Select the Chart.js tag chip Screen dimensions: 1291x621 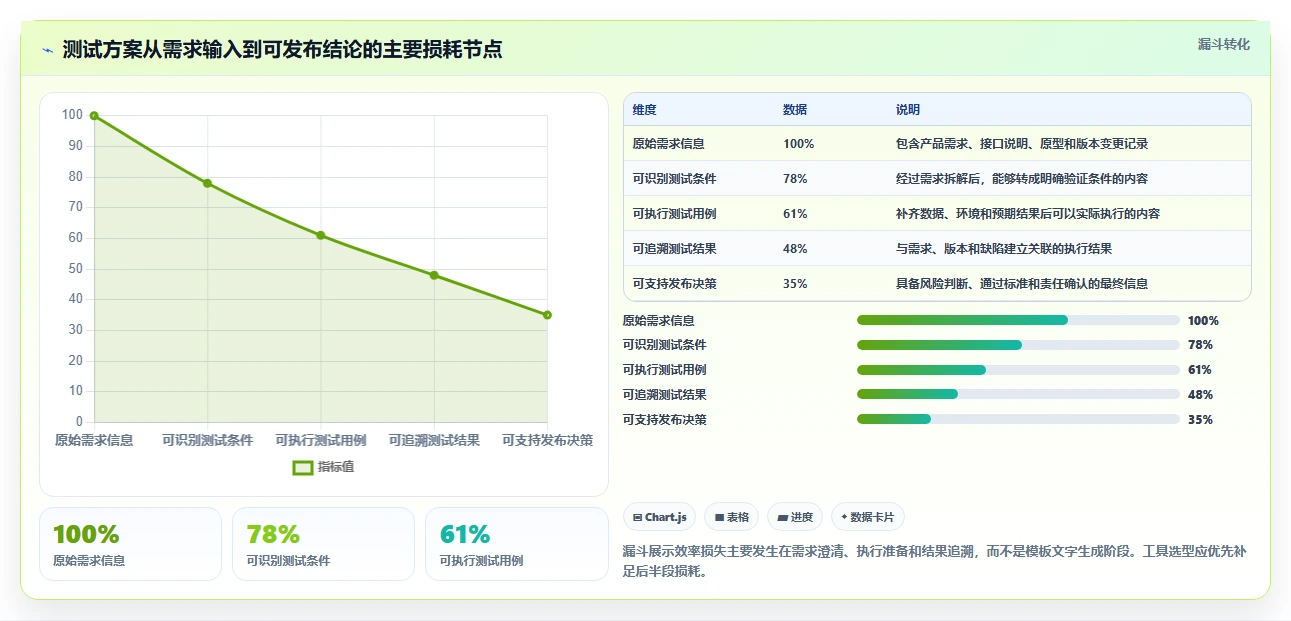(x=660, y=517)
